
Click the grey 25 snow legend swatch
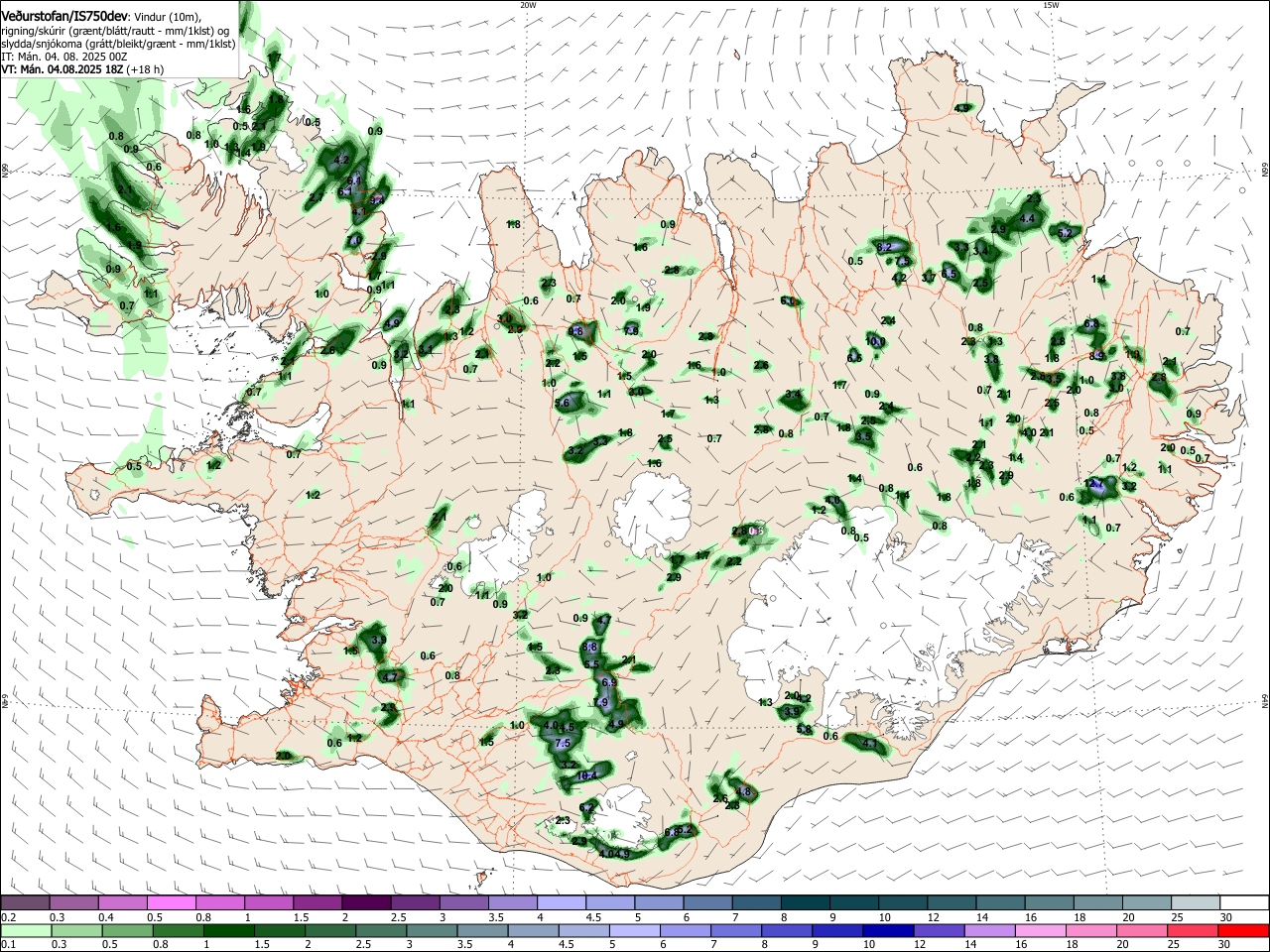[x=1195, y=903]
